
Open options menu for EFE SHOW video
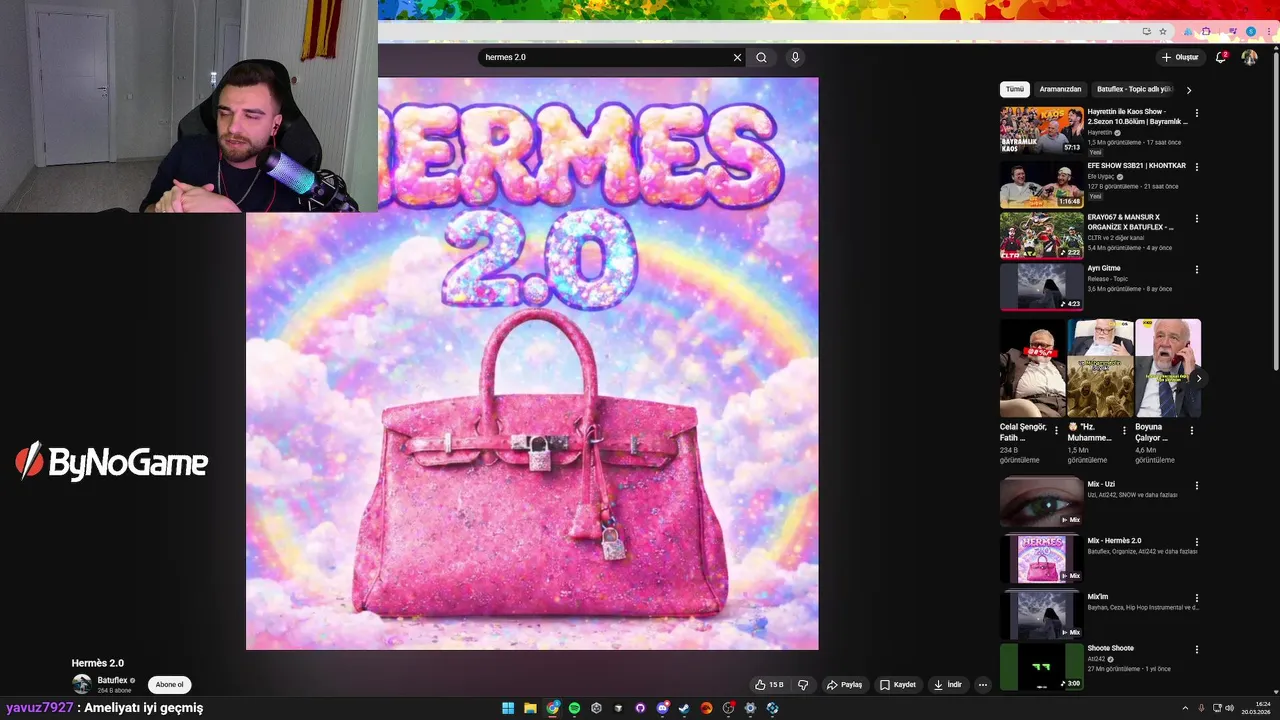coord(1196,167)
